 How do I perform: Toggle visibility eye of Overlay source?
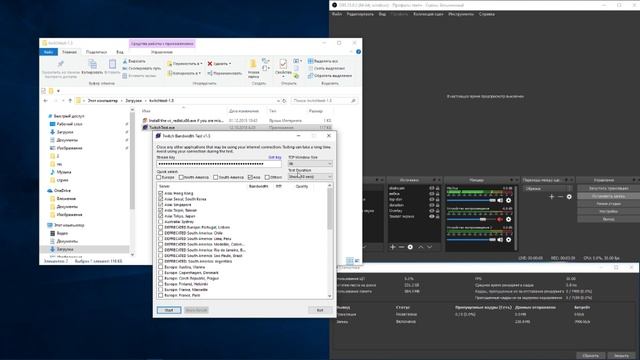coord(431,211)
